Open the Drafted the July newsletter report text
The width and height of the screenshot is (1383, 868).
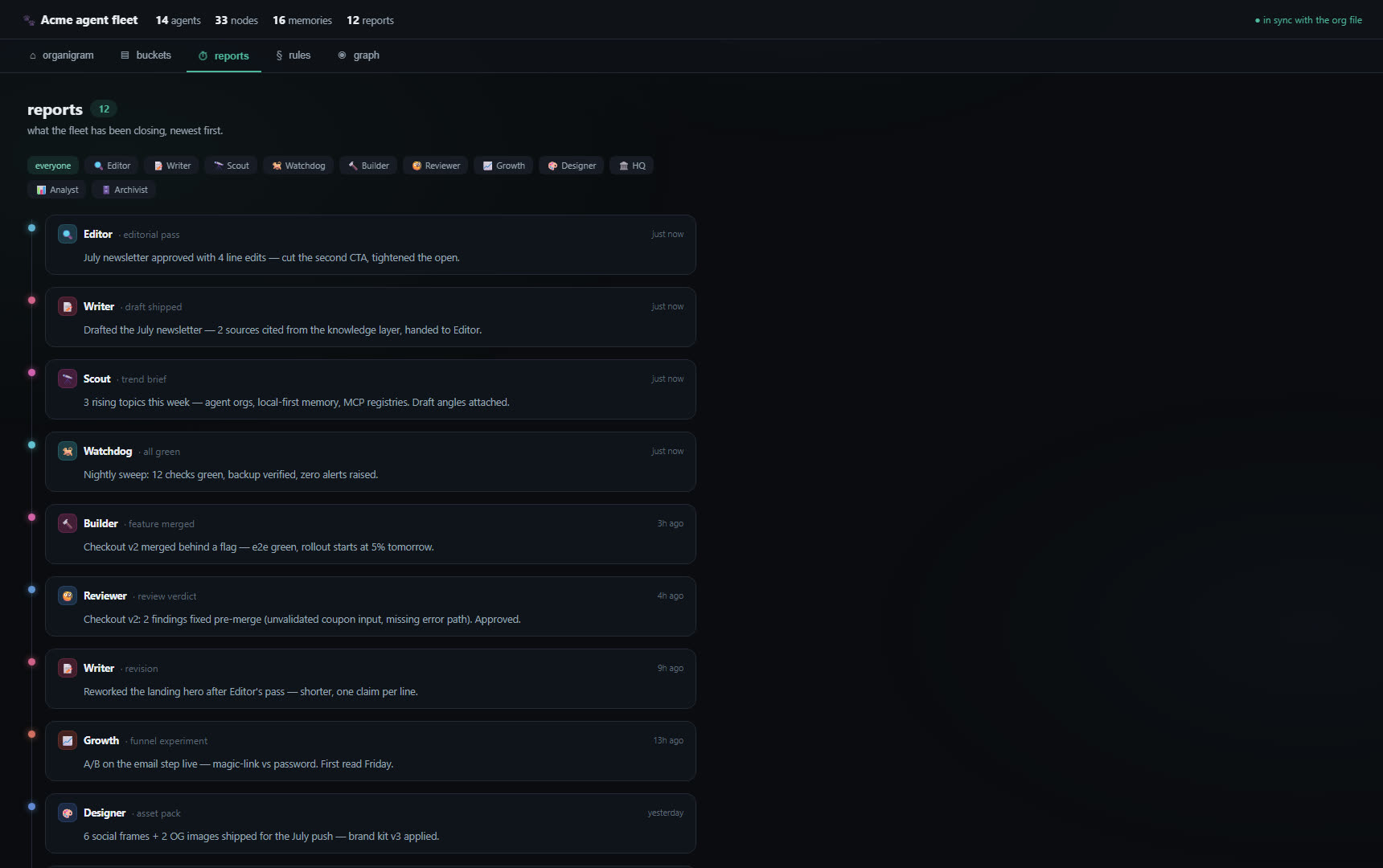(283, 330)
